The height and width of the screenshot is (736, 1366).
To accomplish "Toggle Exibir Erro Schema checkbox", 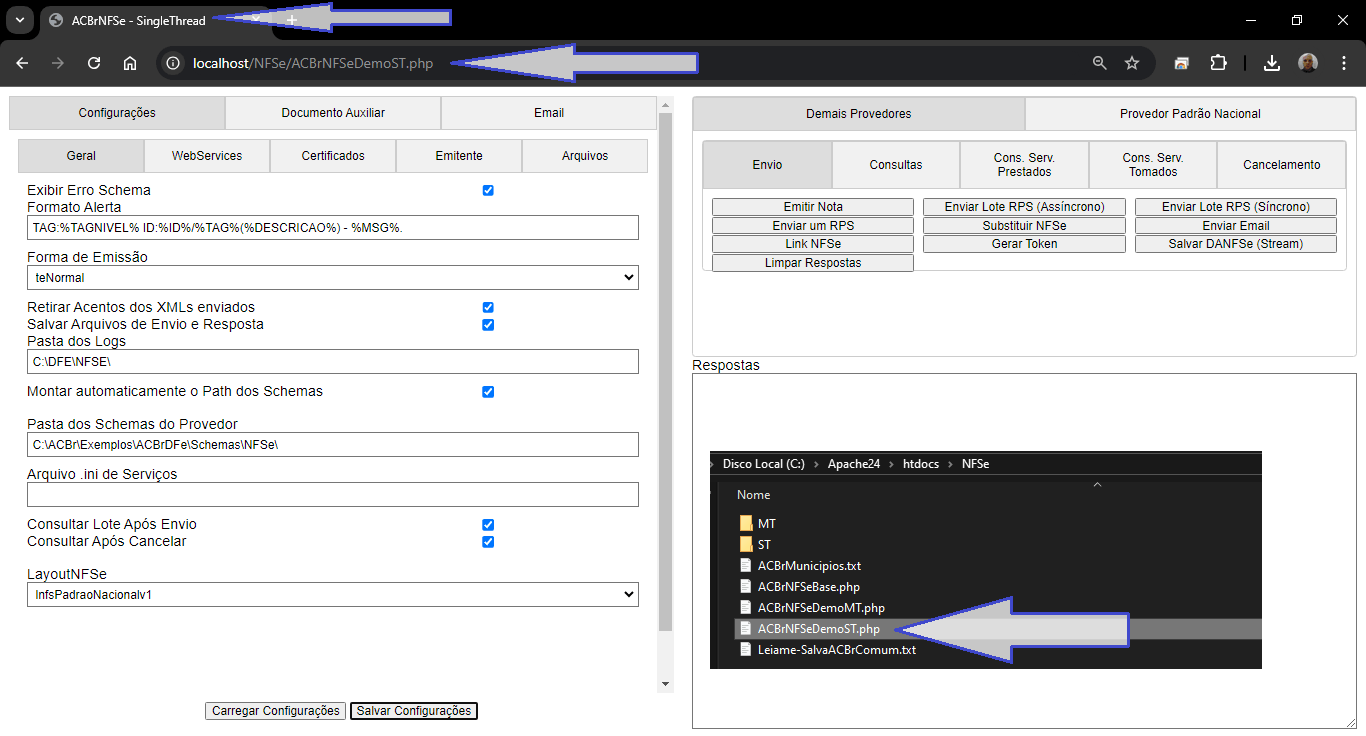I will (x=488, y=190).
